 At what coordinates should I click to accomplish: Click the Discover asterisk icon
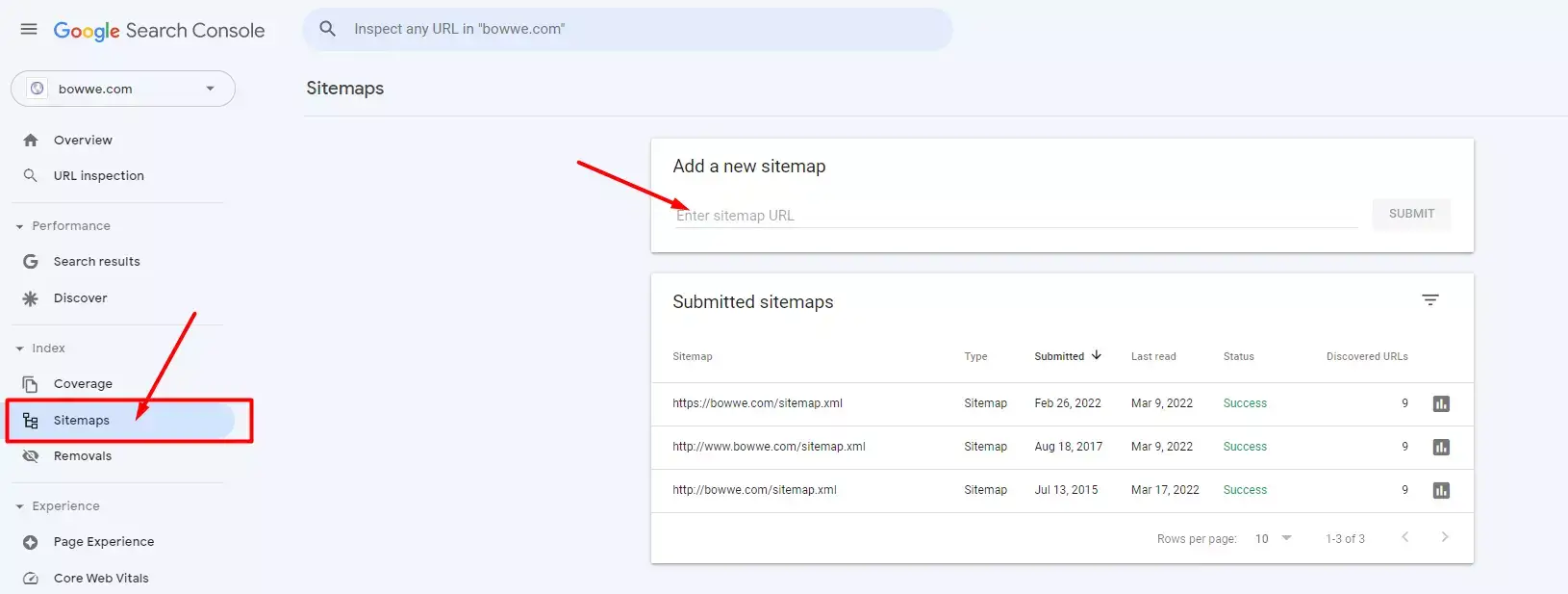(x=31, y=298)
